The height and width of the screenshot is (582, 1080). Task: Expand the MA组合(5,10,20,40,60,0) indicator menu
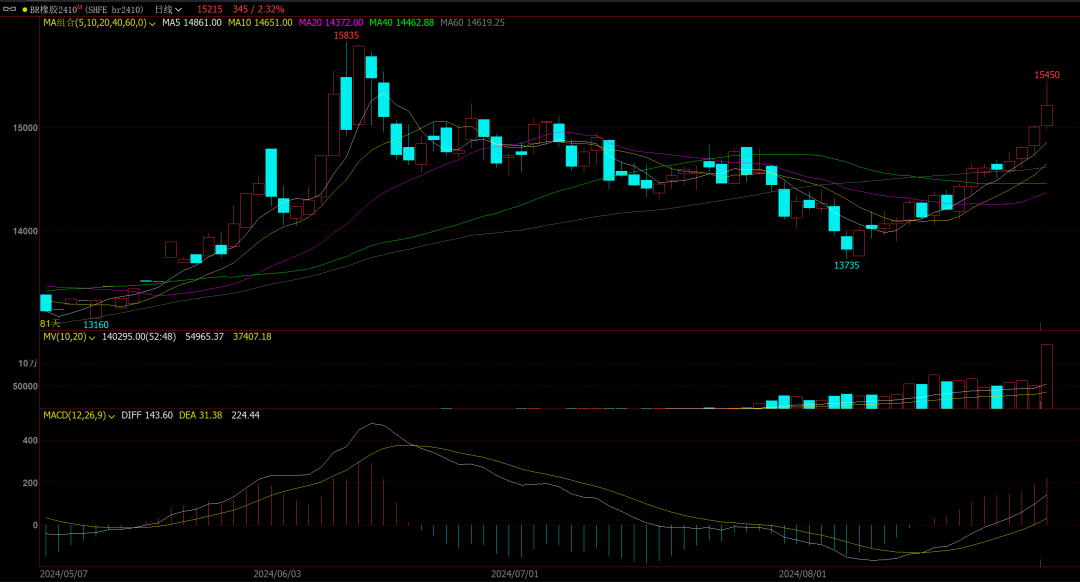pyautogui.click(x=100, y=23)
